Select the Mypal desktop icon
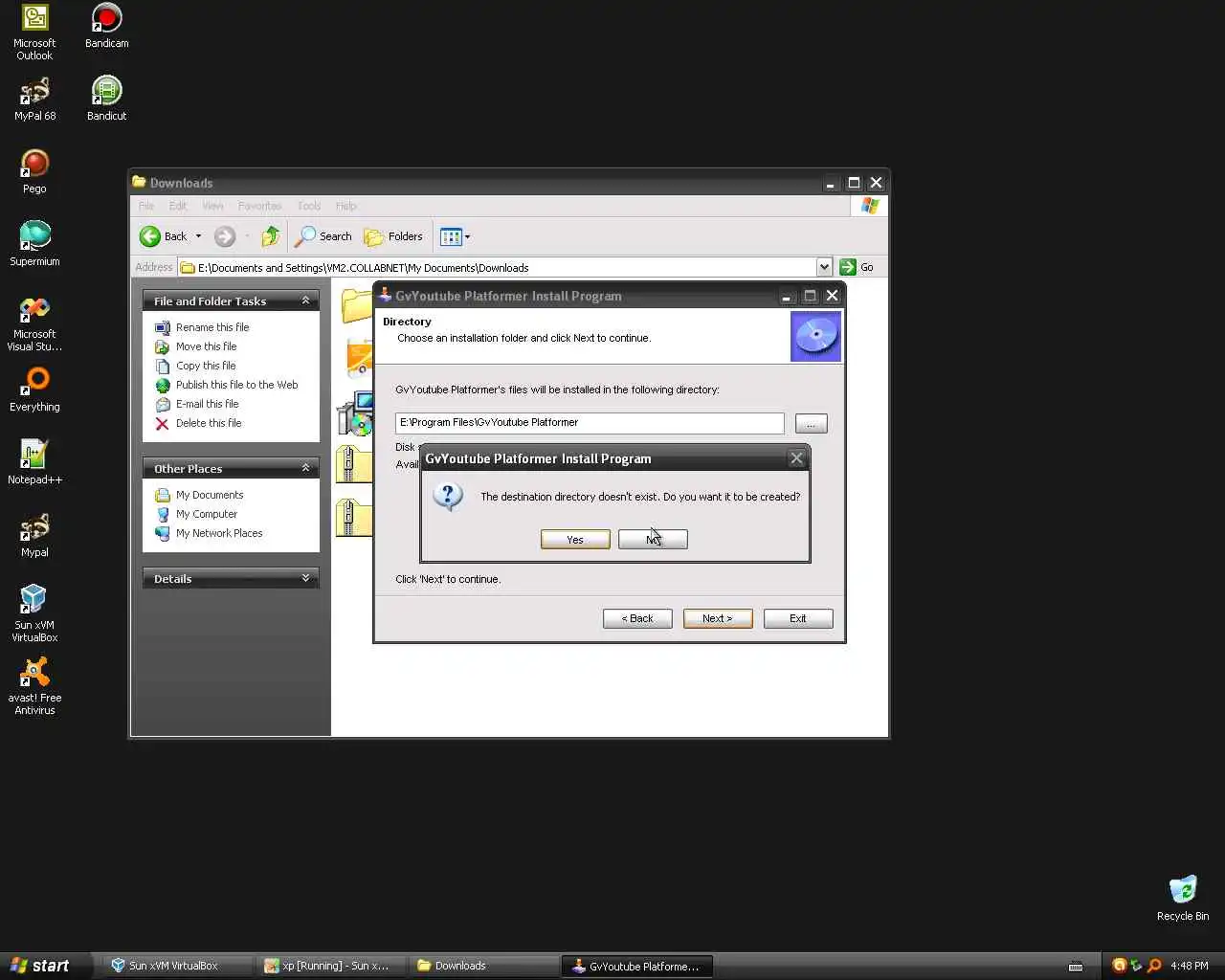This screenshot has width=1225, height=980. (x=34, y=535)
